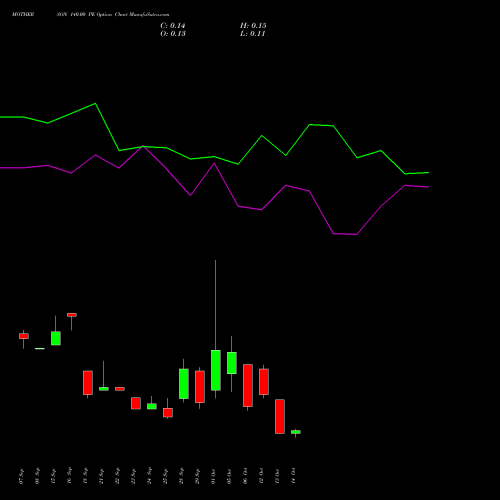Click the 21 Sep date label
Viewport: 500px width, 500px height.
[x=102, y=476]
